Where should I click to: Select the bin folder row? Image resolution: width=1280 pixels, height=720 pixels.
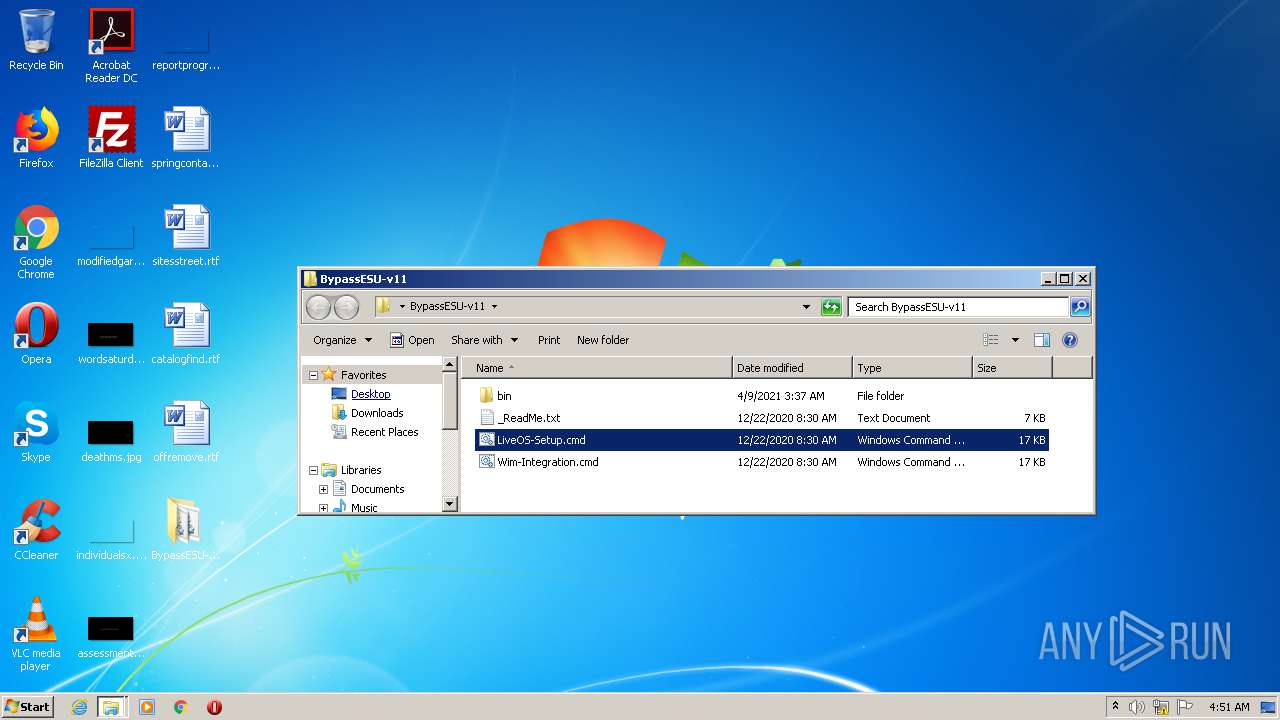[762, 396]
